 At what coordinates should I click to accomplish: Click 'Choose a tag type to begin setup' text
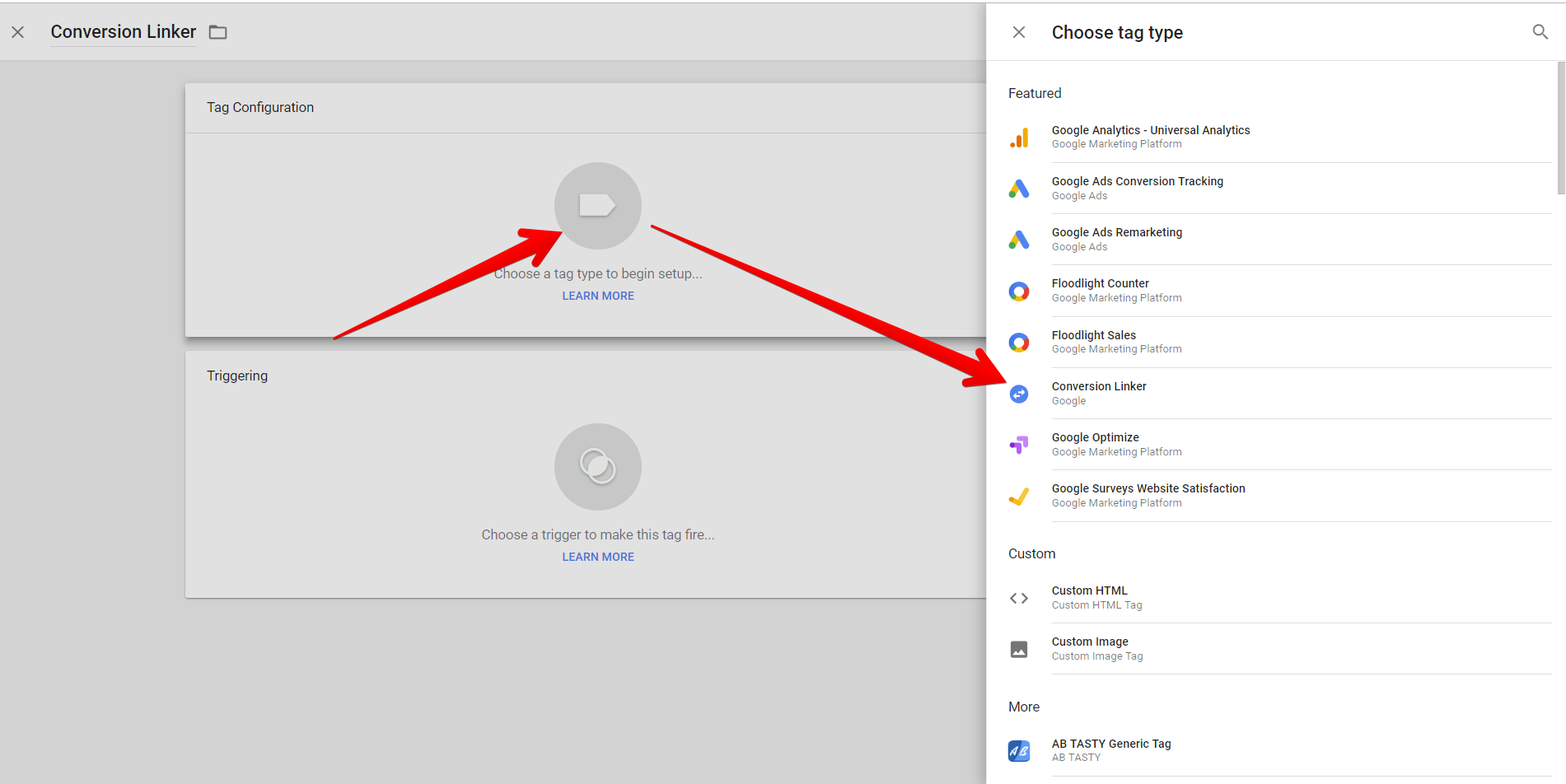pos(598,273)
